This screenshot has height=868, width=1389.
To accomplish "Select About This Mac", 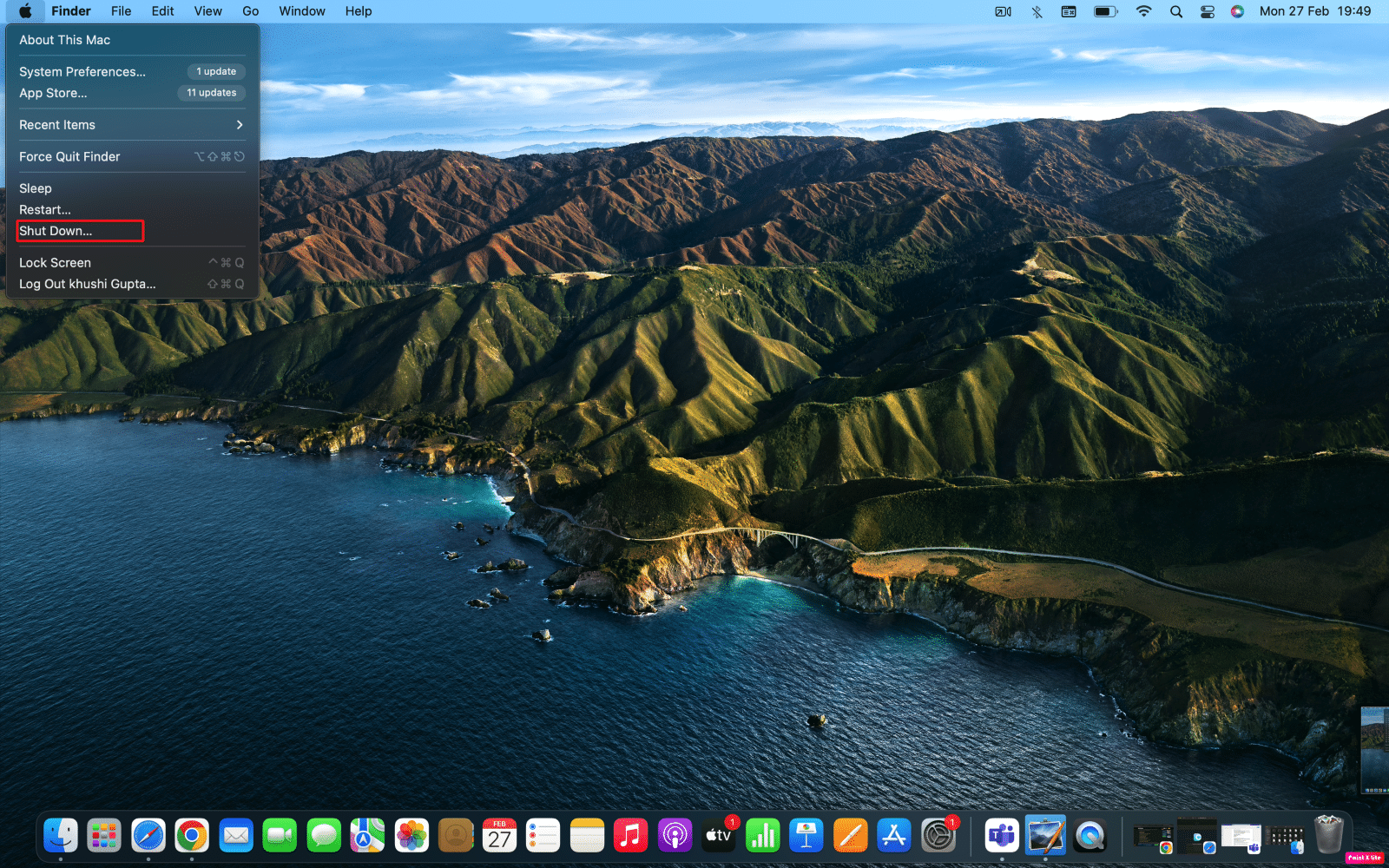I will (132, 40).
